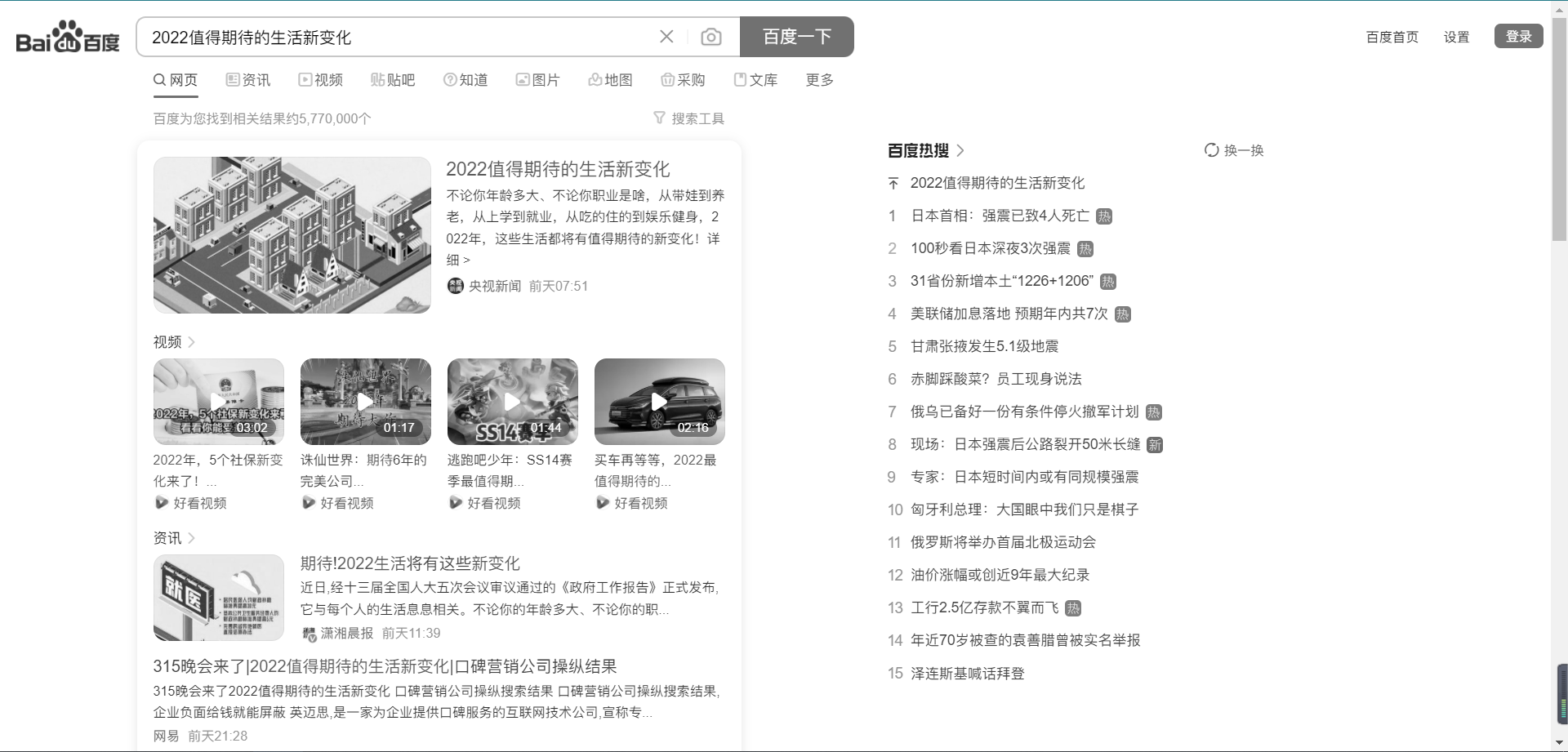The height and width of the screenshot is (752, 1568).
Task: Open hot search 甘肃张掖发生5.1级地震
Action: coord(984,346)
